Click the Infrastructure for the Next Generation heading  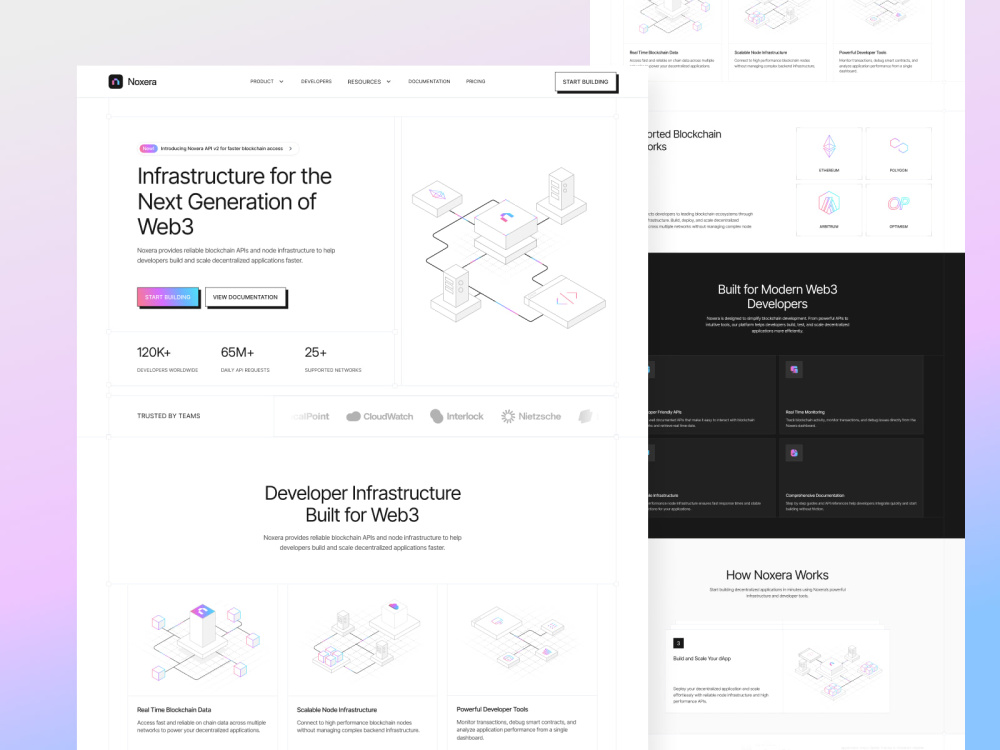pyautogui.click(x=234, y=202)
